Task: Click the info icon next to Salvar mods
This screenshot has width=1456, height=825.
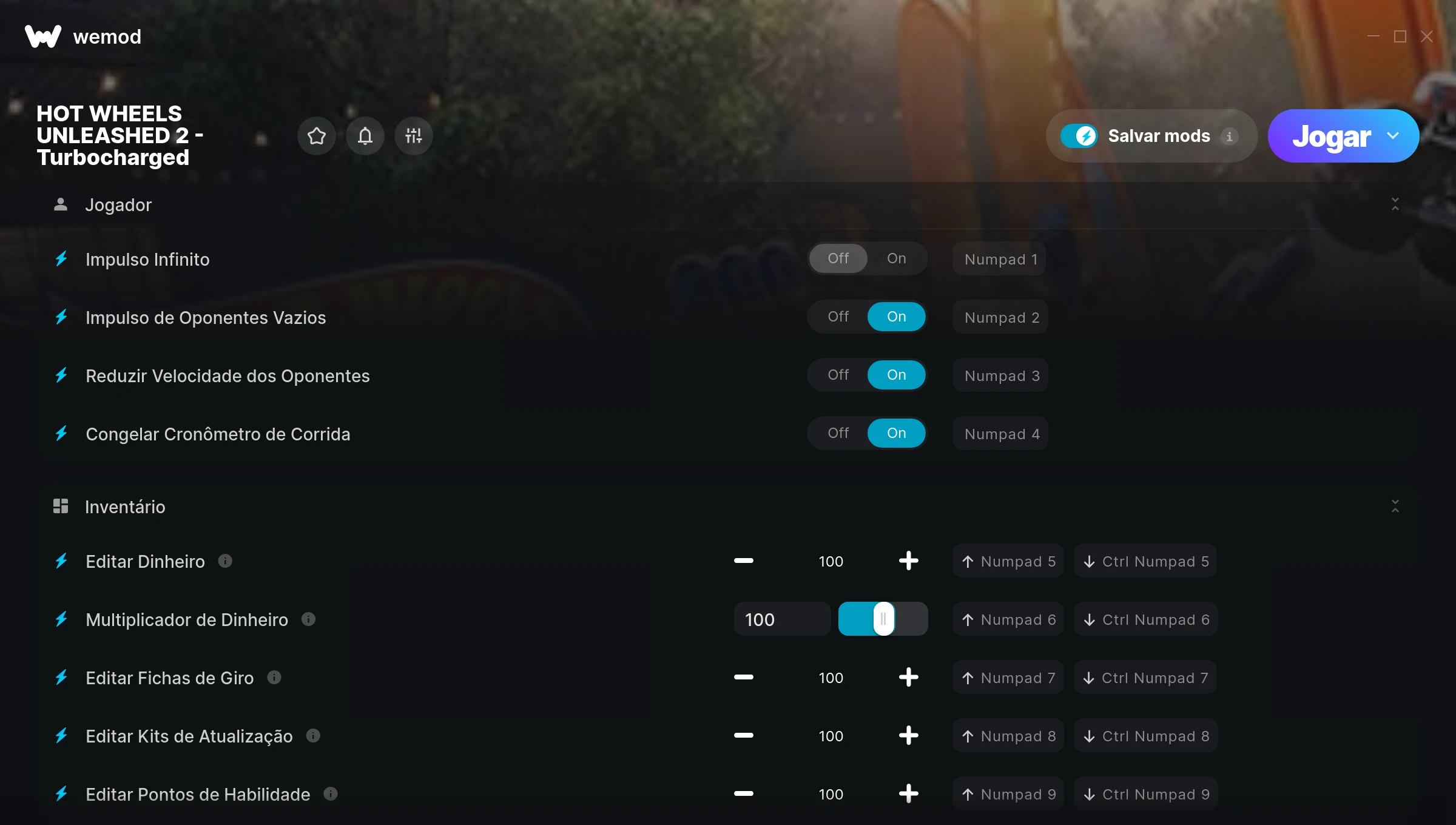Action: click(1229, 136)
